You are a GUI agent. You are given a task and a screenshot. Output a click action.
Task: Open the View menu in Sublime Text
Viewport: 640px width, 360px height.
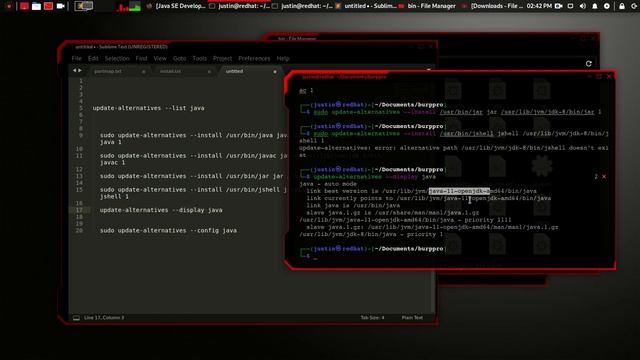[160, 58]
